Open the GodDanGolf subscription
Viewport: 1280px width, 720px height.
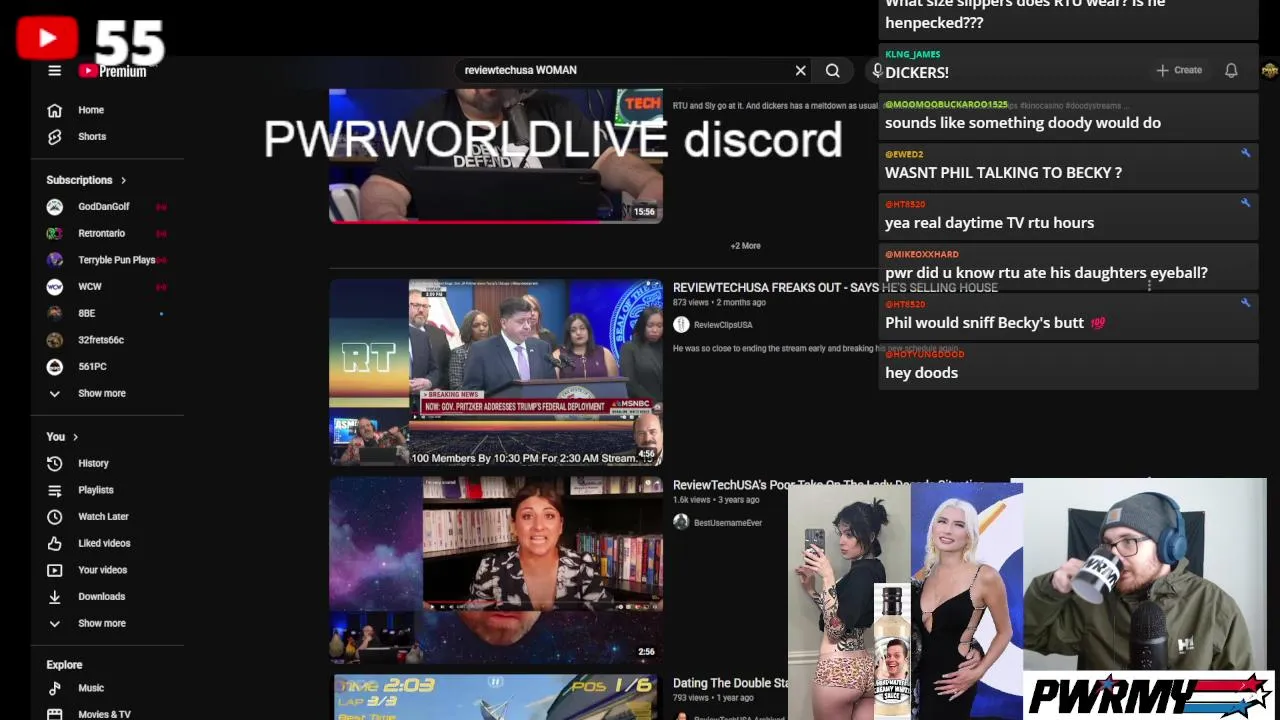click(x=105, y=206)
